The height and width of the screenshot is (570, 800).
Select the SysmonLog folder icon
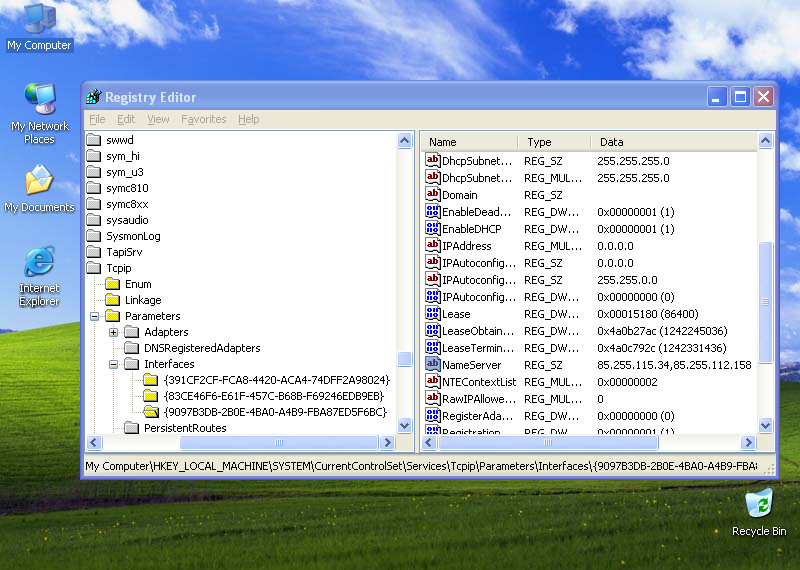click(94, 236)
